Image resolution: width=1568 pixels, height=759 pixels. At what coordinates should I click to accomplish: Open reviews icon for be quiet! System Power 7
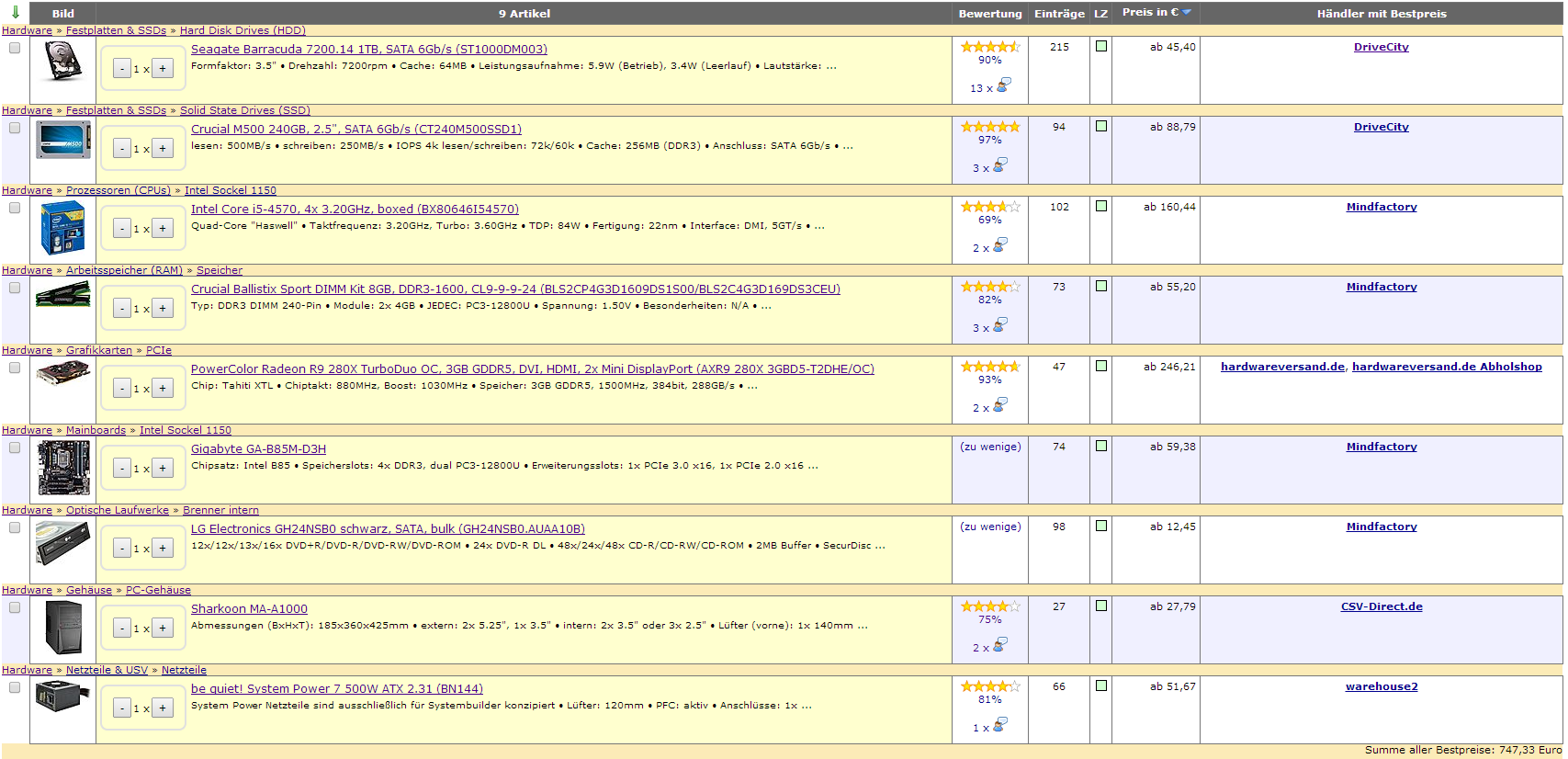click(x=1000, y=724)
